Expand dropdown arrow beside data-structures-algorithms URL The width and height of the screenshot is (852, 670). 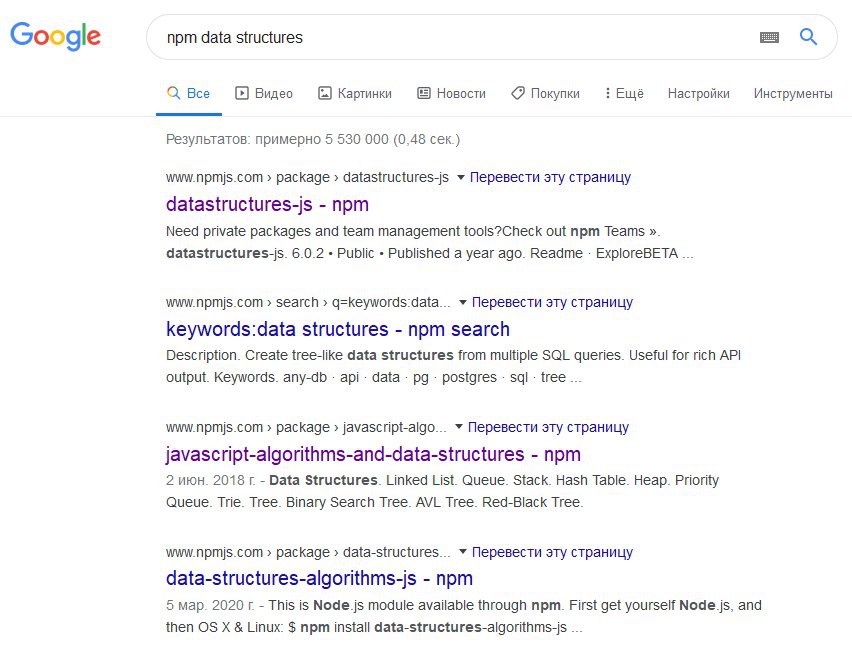(x=463, y=552)
